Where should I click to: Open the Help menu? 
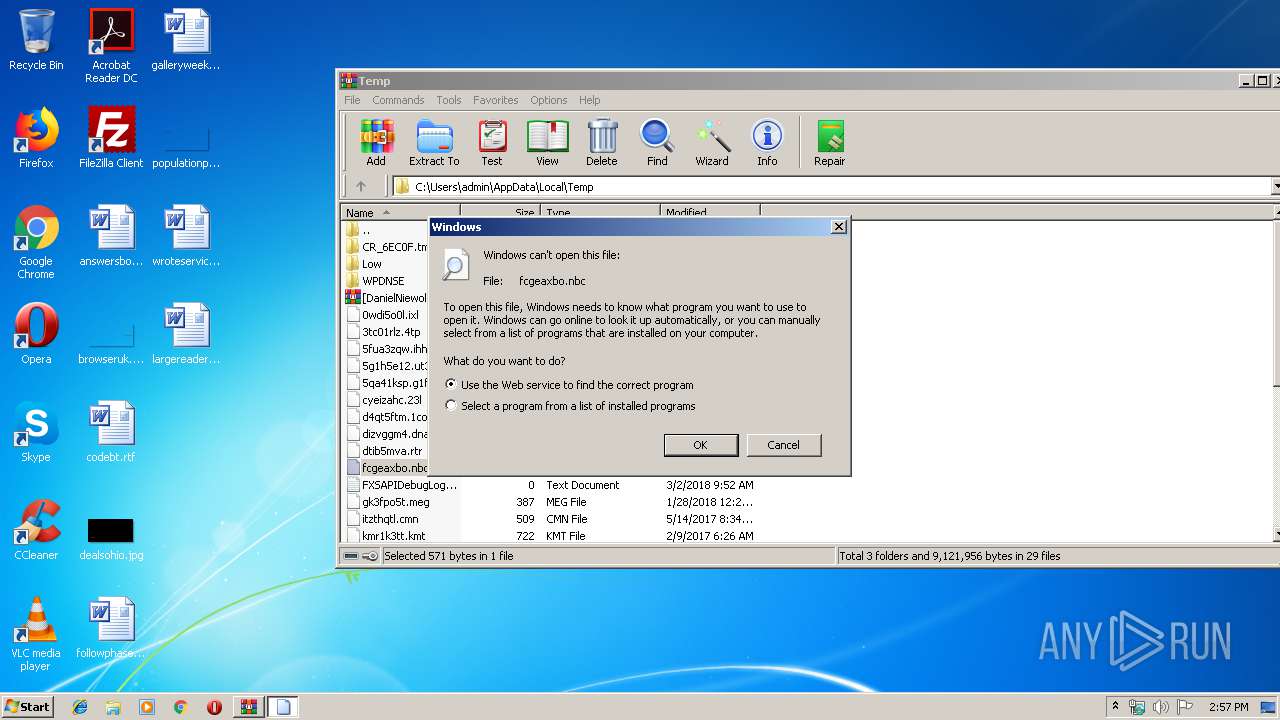point(590,100)
